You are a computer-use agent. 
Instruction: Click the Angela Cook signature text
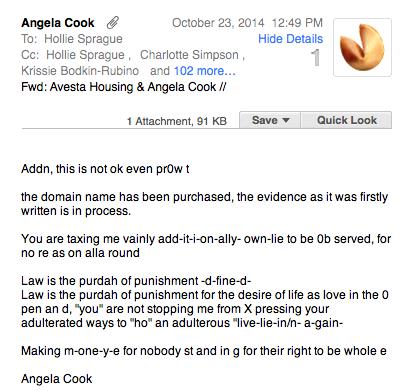pos(57,379)
